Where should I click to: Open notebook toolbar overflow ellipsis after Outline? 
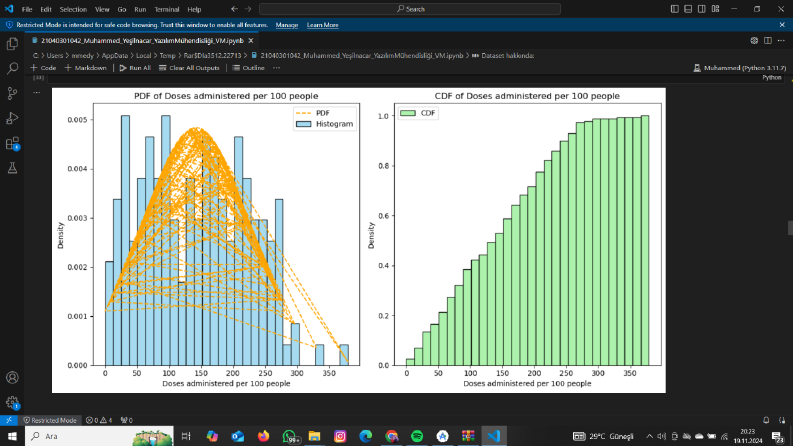click(277, 68)
